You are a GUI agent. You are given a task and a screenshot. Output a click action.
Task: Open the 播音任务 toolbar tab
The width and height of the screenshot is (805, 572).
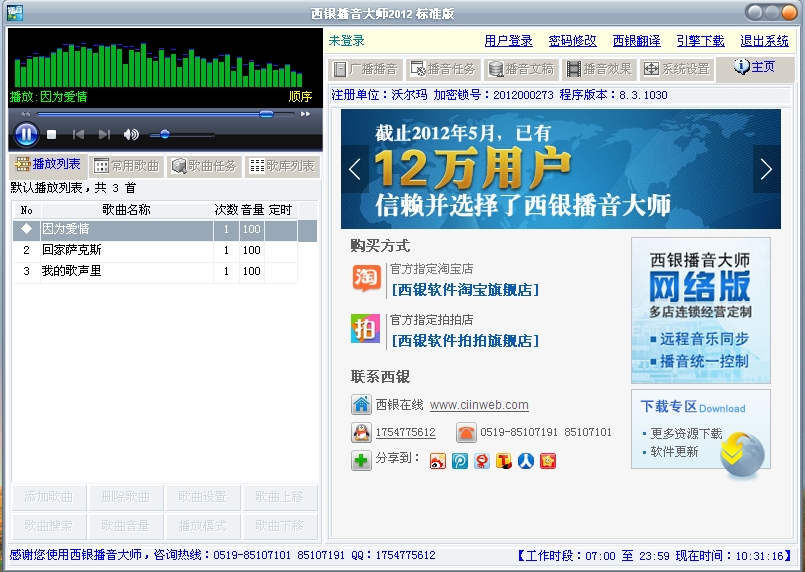click(x=443, y=69)
